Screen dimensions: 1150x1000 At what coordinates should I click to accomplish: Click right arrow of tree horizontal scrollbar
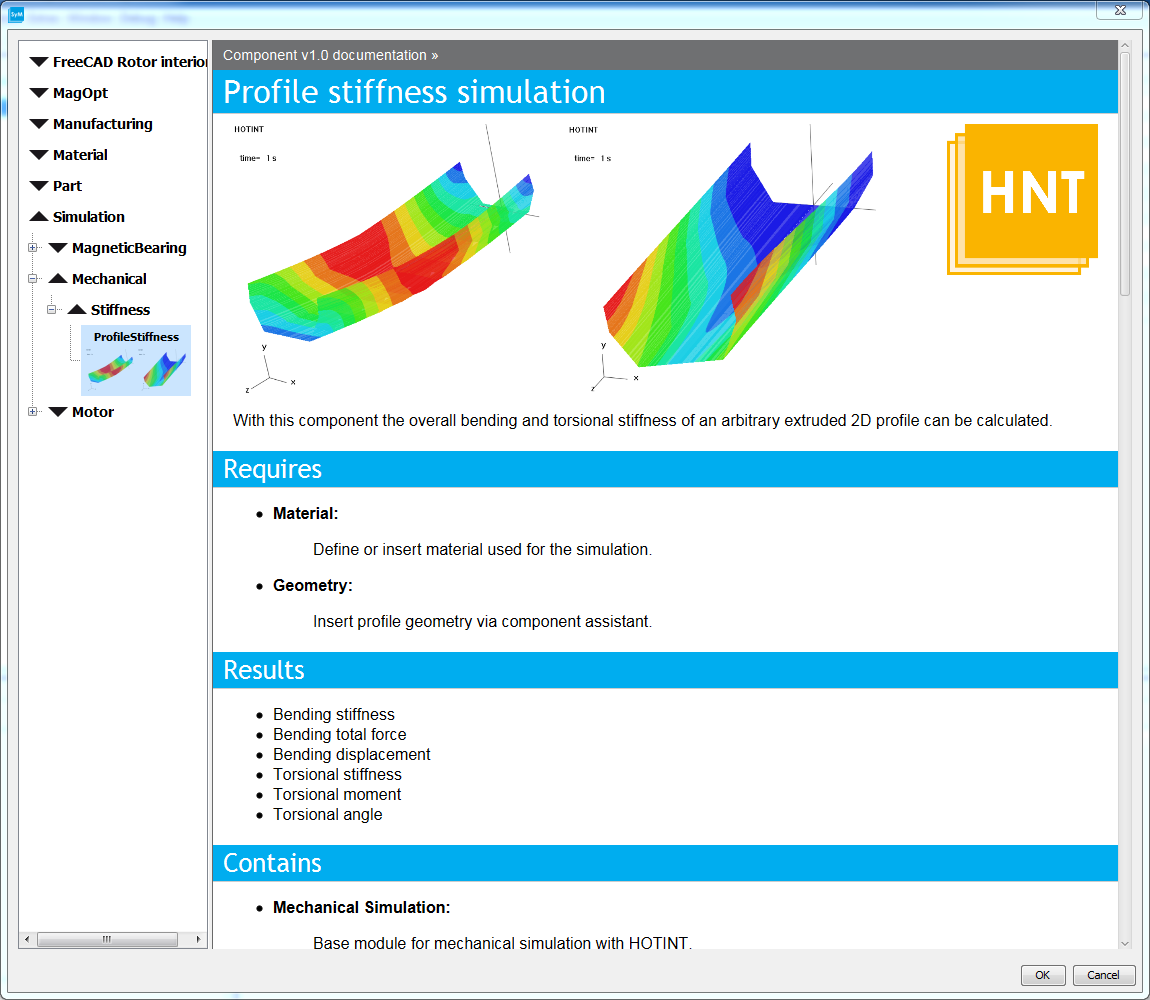[x=198, y=940]
